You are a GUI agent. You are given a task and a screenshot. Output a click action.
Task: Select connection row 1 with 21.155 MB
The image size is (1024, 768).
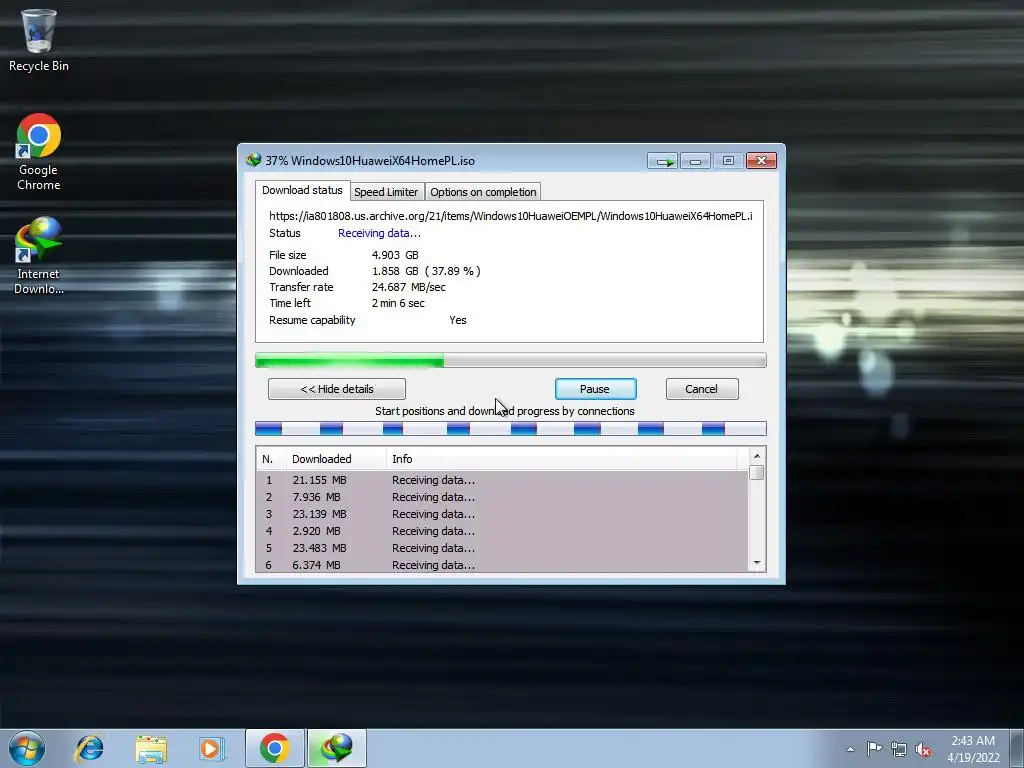pyautogui.click(x=502, y=480)
